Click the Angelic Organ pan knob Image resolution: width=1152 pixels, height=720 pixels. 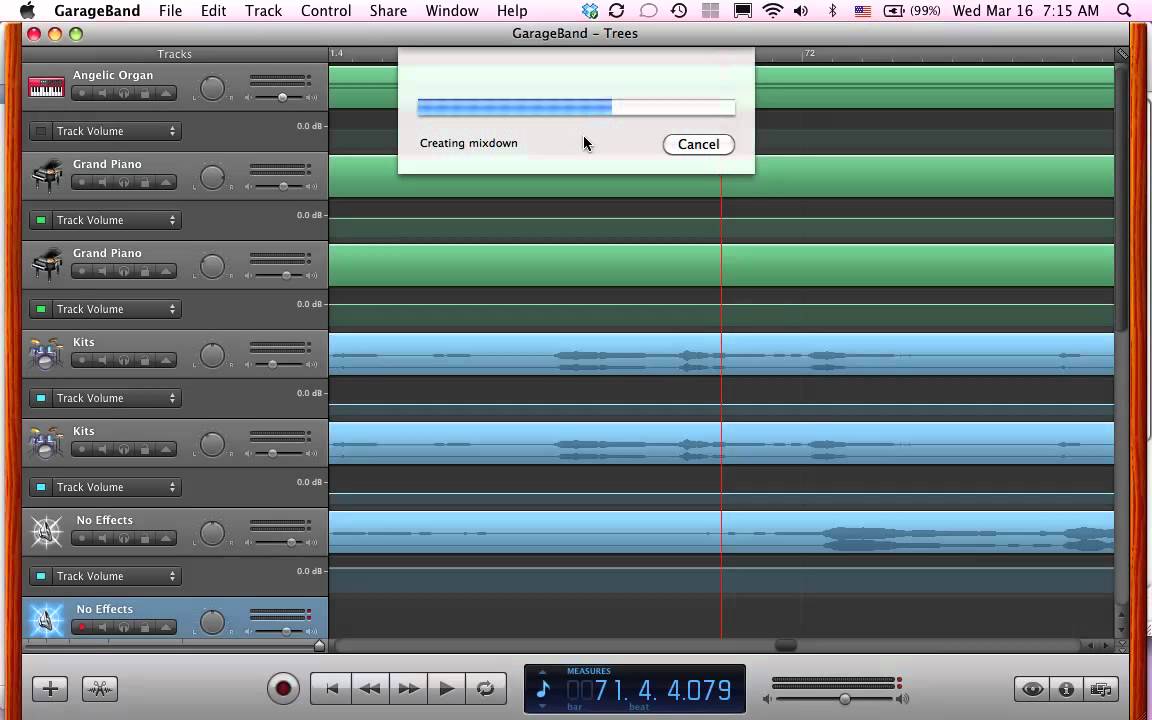pyautogui.click(x=212, y=88)
